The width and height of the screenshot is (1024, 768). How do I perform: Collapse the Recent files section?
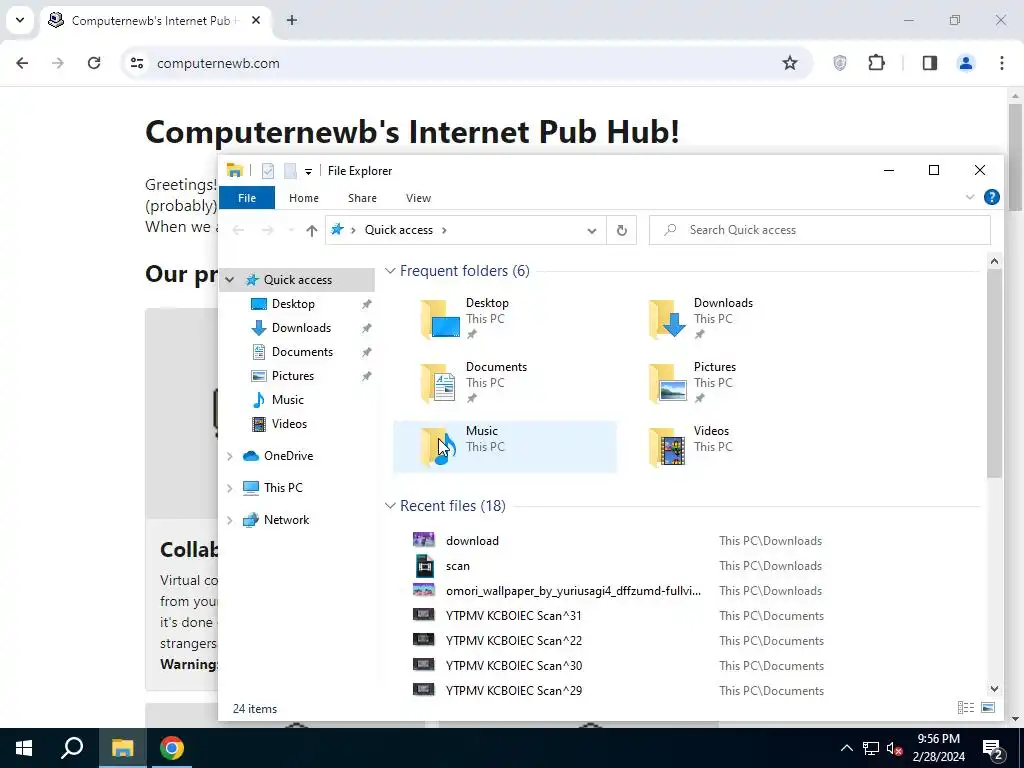390,505
